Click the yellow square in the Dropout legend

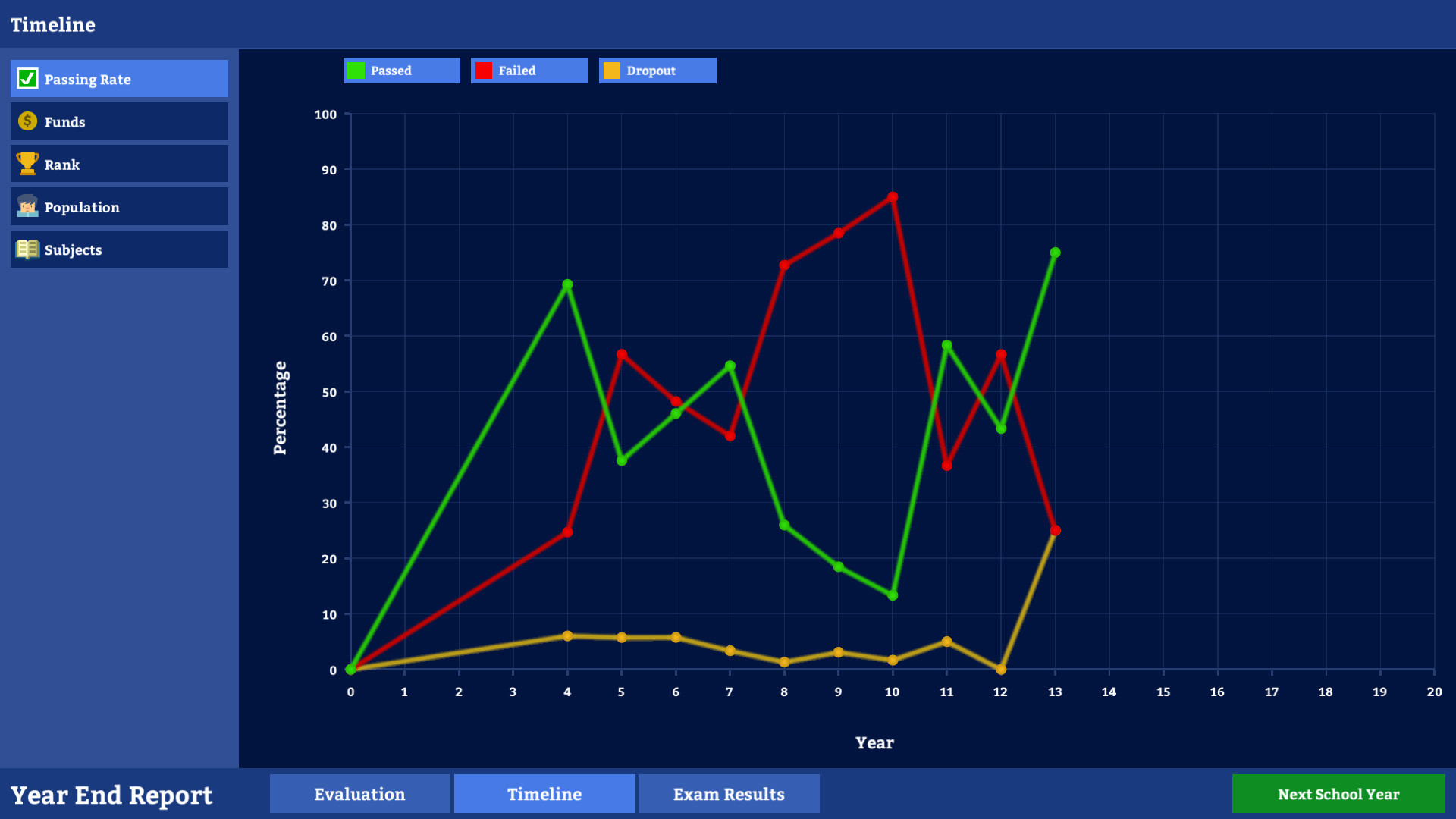tap(611, 70)
